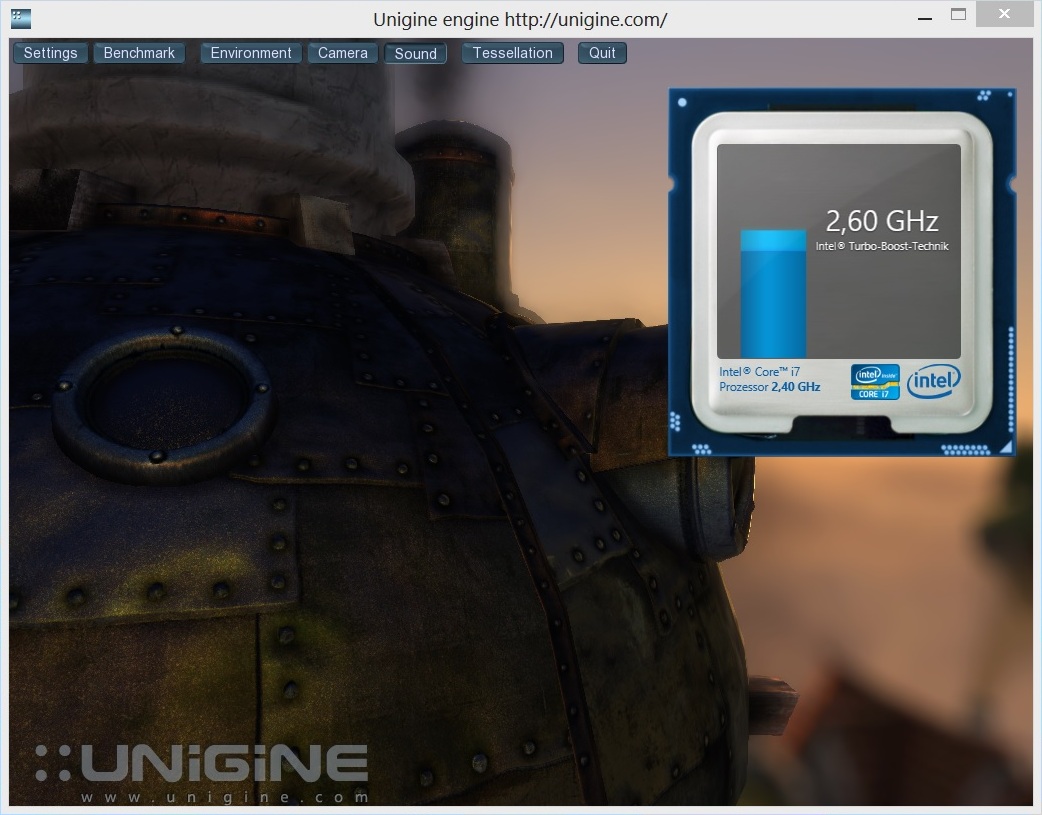Click the blue Turbo Boost frequency bar
Screen dimensions: 1042x815
click(773, 294)
